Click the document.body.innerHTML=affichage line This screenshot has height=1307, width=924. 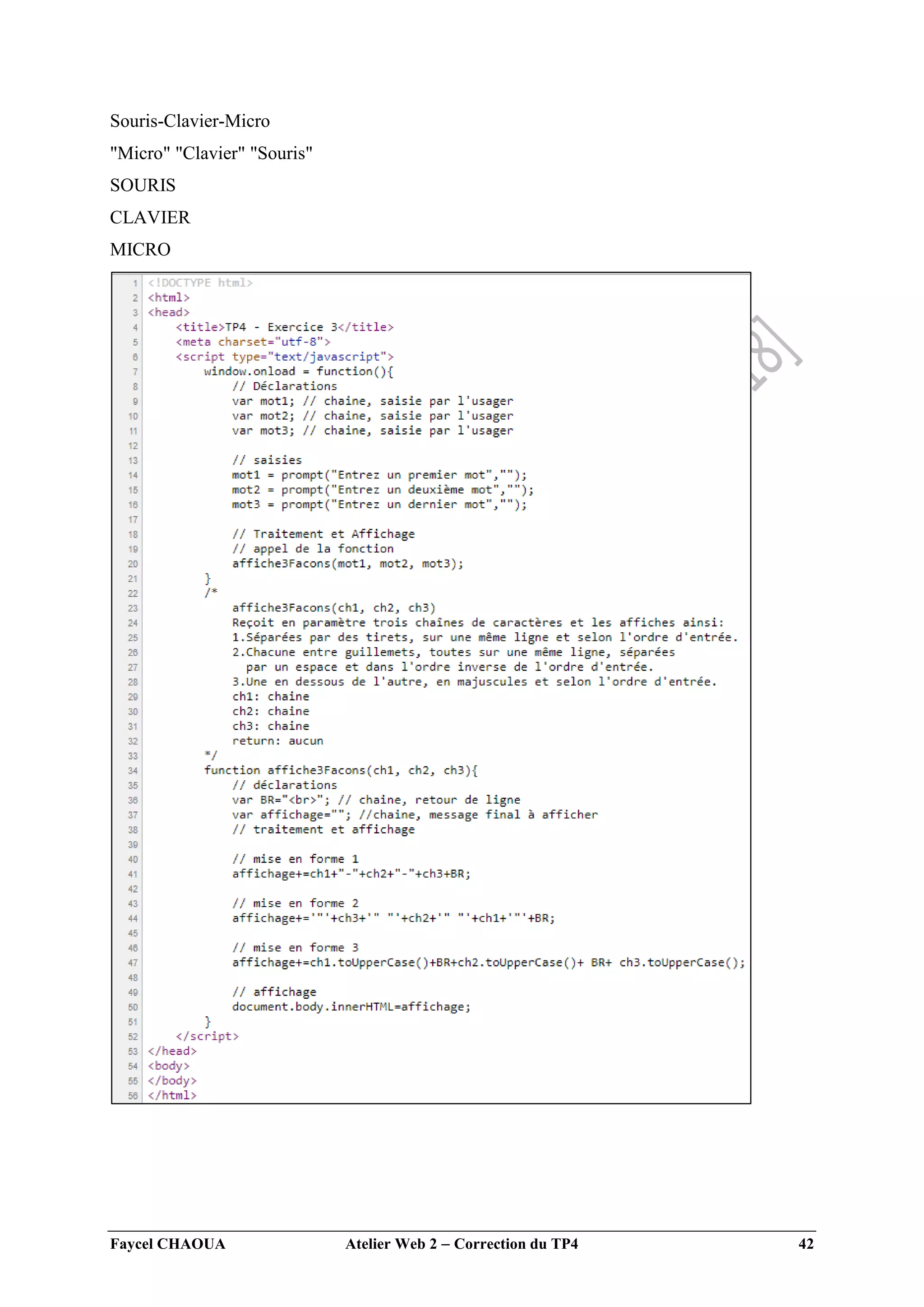click(x=351, y=1007)
